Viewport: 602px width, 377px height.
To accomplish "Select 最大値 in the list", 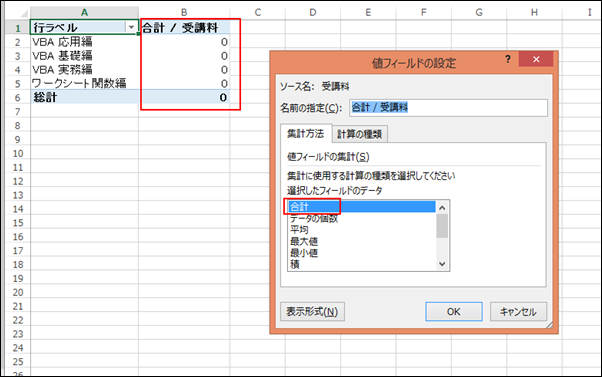I will [362, 241].
